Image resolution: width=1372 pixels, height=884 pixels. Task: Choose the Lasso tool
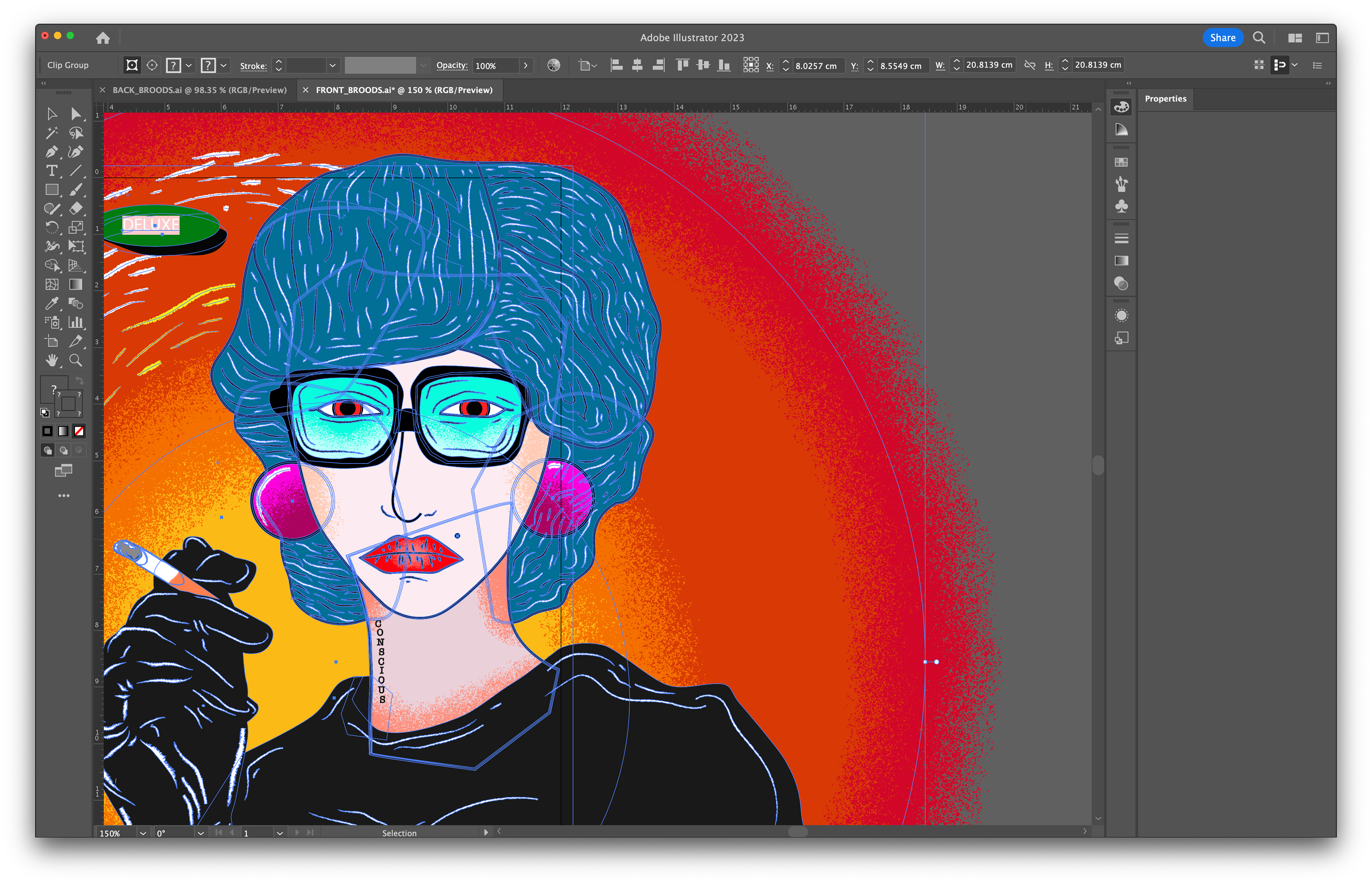[76, 133]
